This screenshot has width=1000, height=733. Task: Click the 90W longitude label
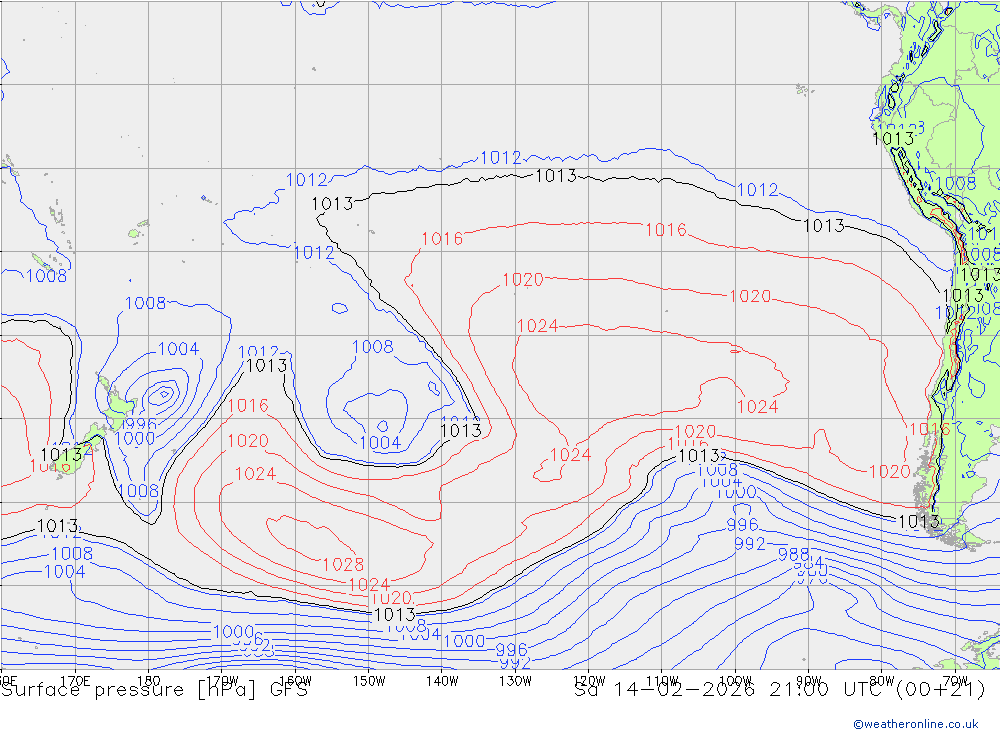click(809, 681)
